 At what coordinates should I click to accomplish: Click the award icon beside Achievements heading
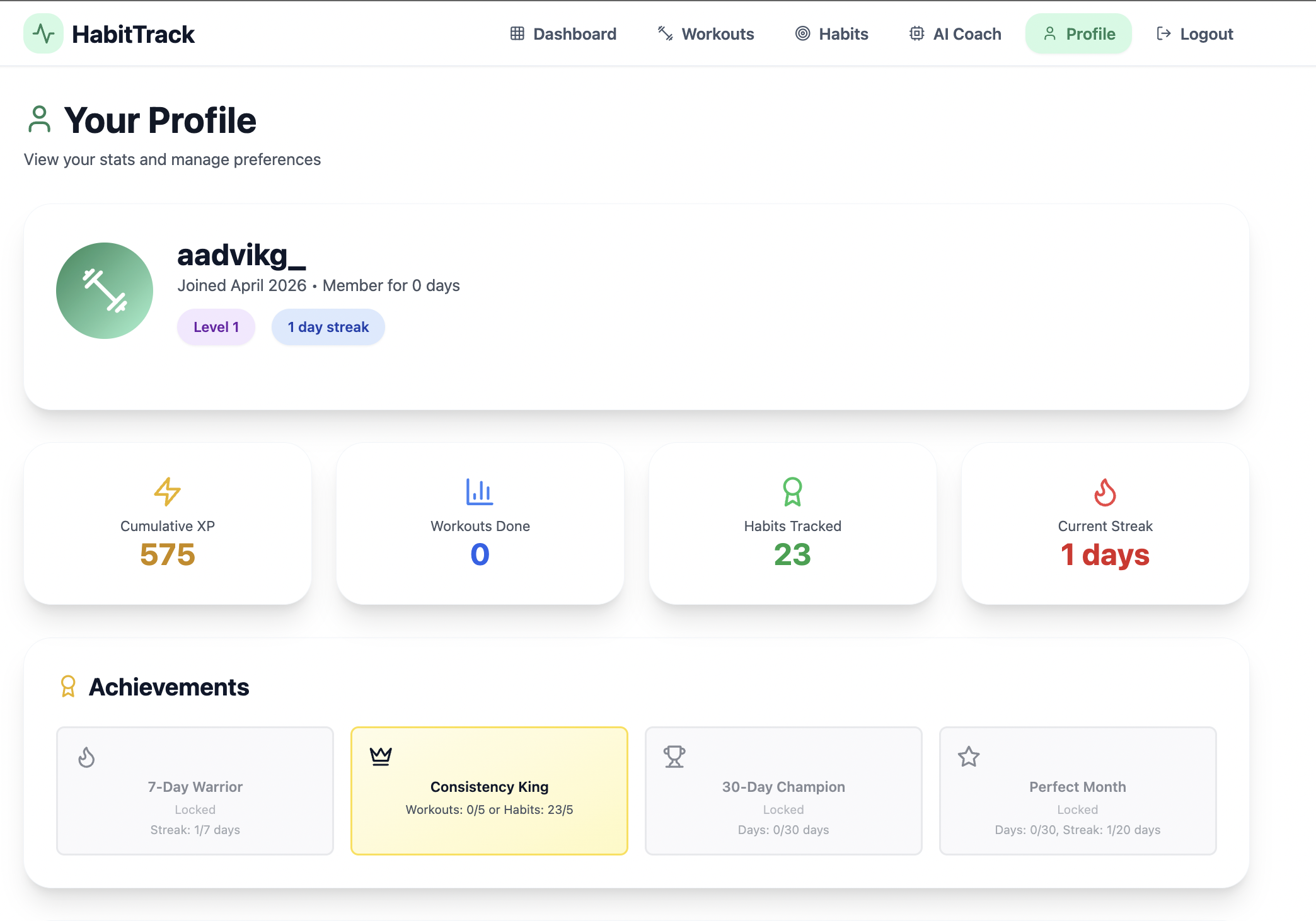(x=68, y=687)
